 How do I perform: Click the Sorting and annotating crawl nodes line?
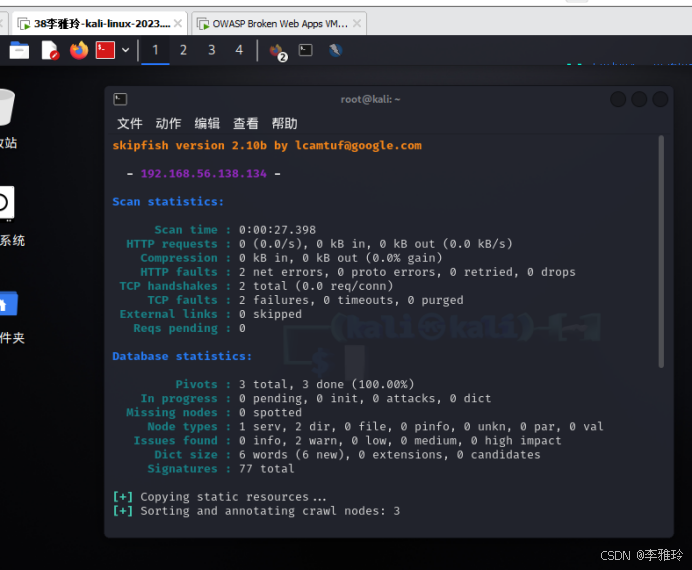point(256,511)
